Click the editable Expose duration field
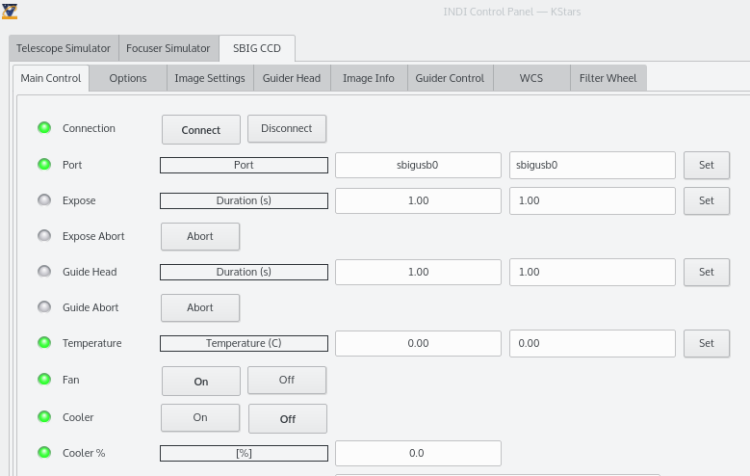Image resolution: width=750 pixels, height=476 pixels. coord(592,201)
